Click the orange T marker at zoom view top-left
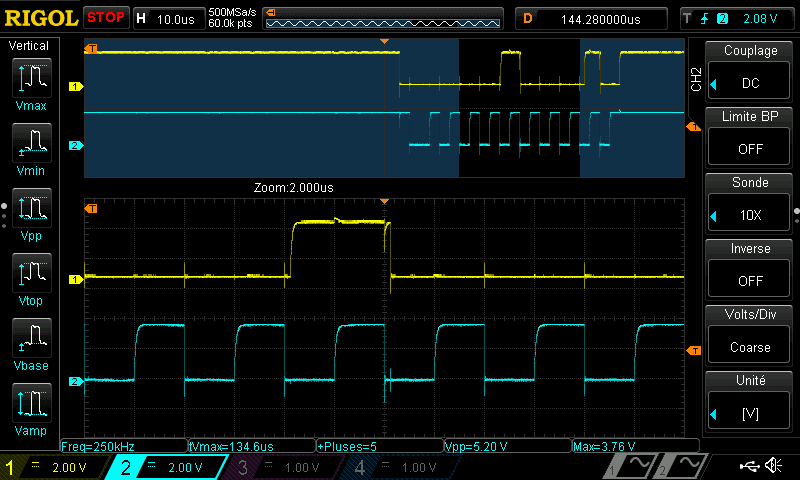Screen dimensions: 800x480 (x=91, y=209)
